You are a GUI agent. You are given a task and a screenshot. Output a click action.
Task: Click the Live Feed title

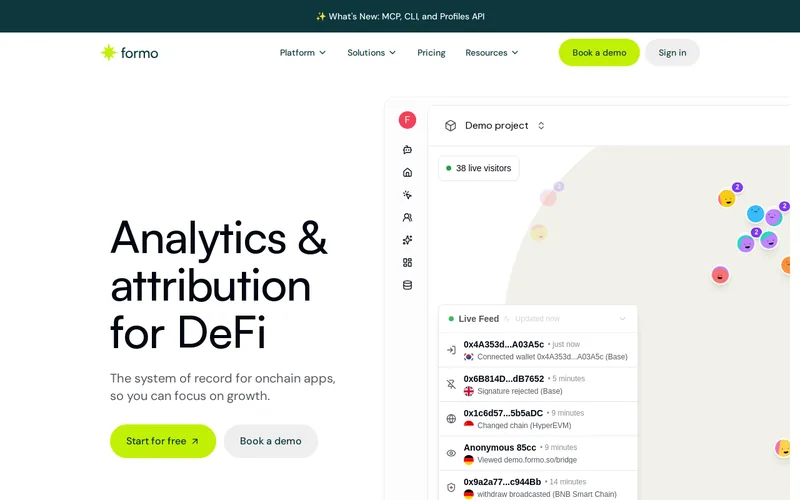tap(479, 319)
